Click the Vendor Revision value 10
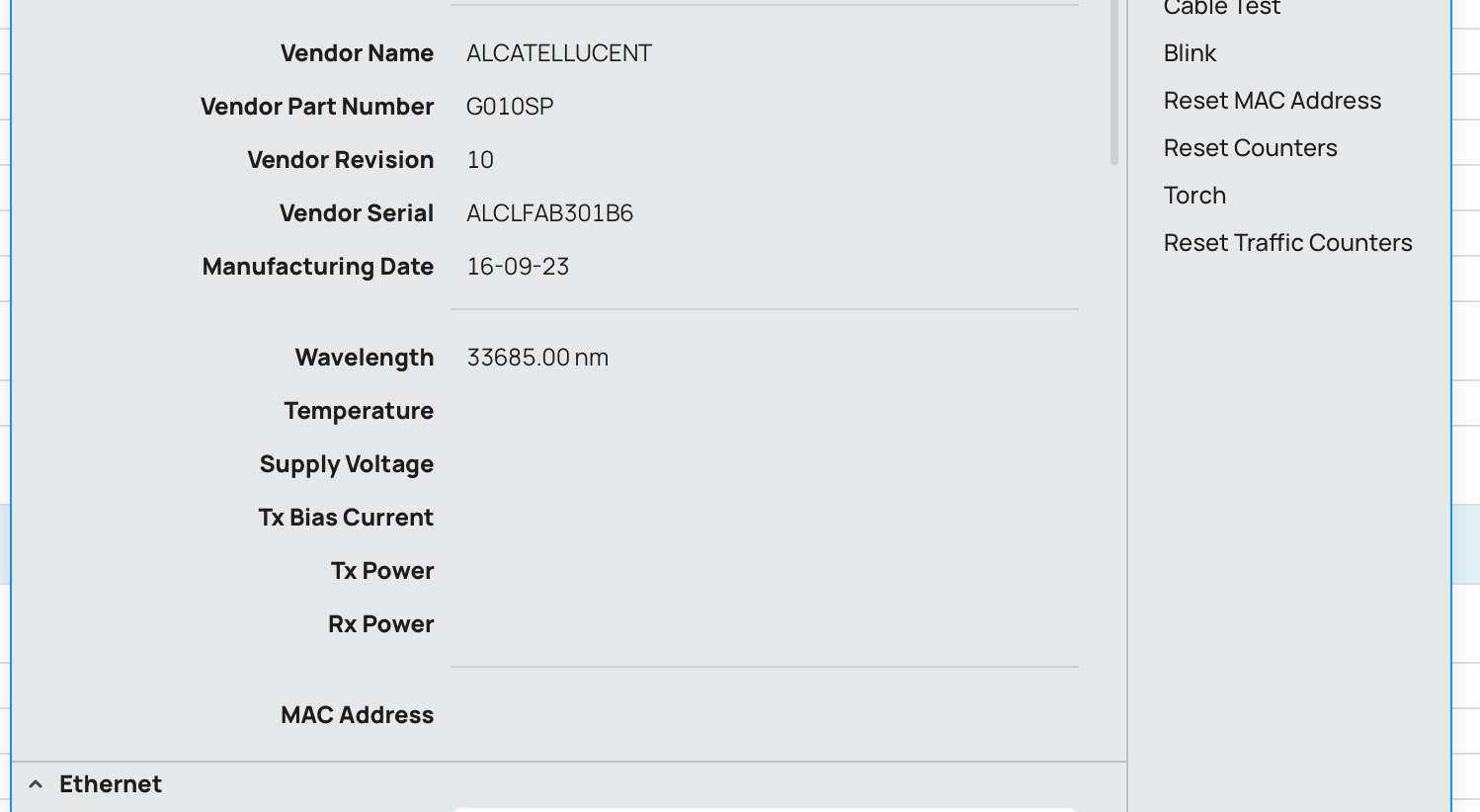This screenshot has height=812, width=1480. [480, 160]
